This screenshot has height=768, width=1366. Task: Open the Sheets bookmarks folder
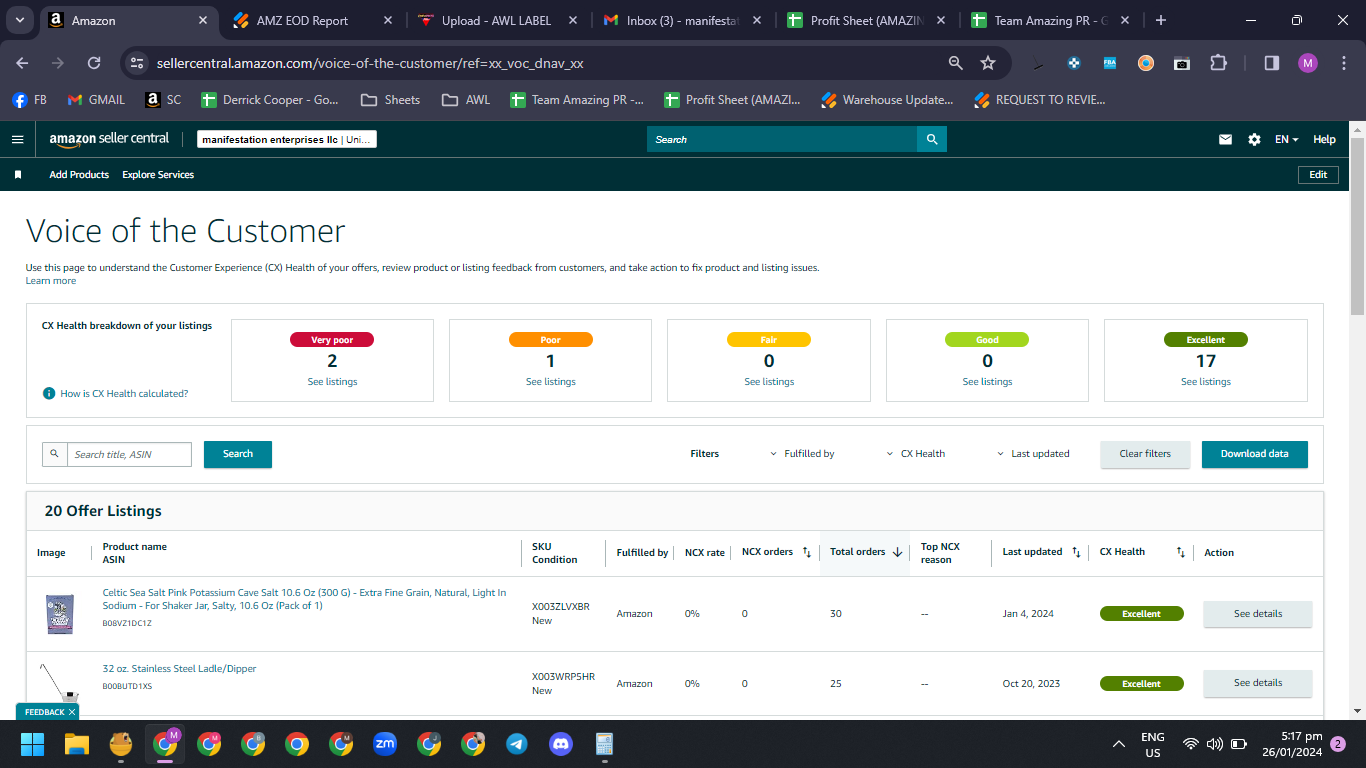click(x=390, y=100)
